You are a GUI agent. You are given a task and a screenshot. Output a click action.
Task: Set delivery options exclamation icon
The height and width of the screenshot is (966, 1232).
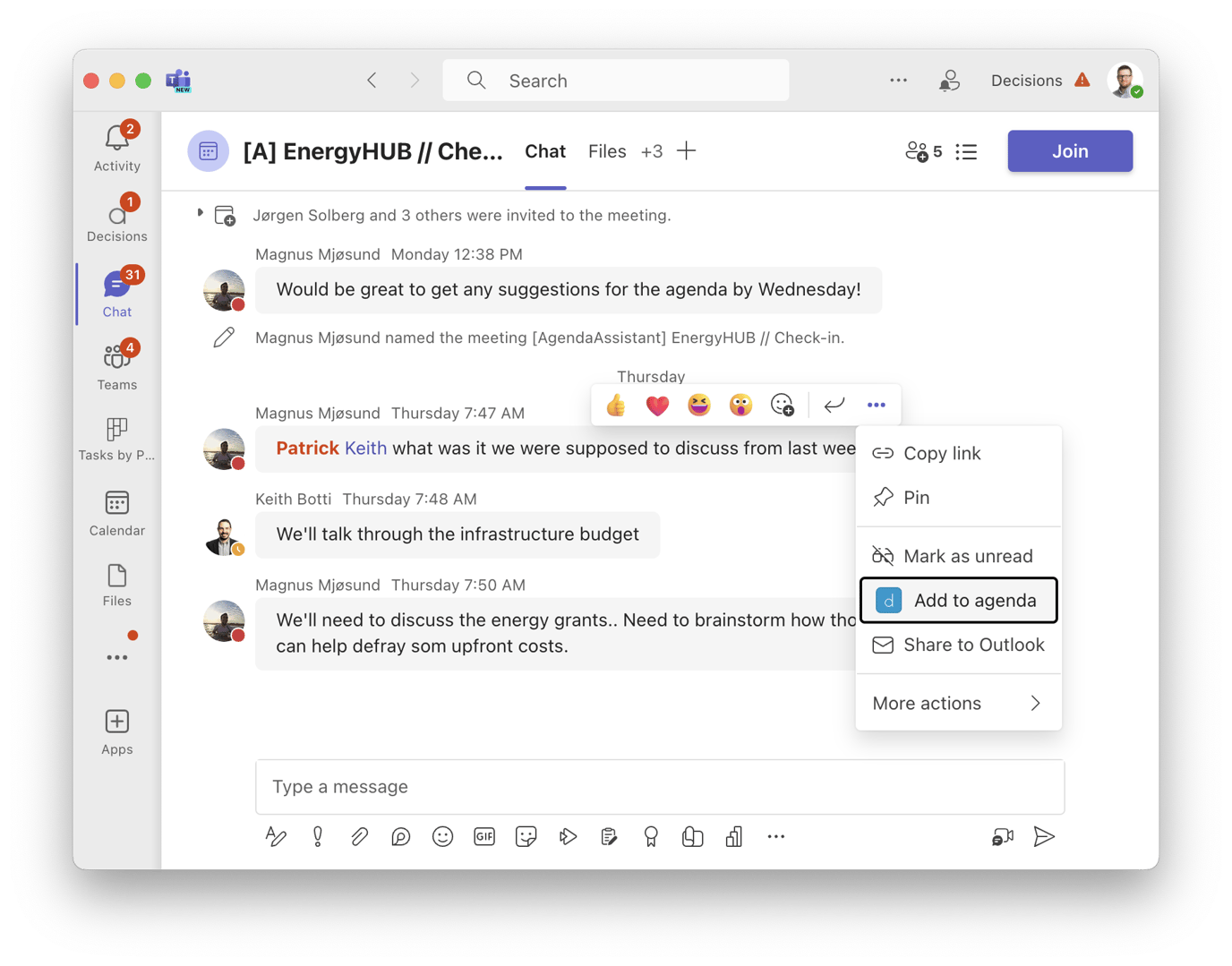pos(318,837)
